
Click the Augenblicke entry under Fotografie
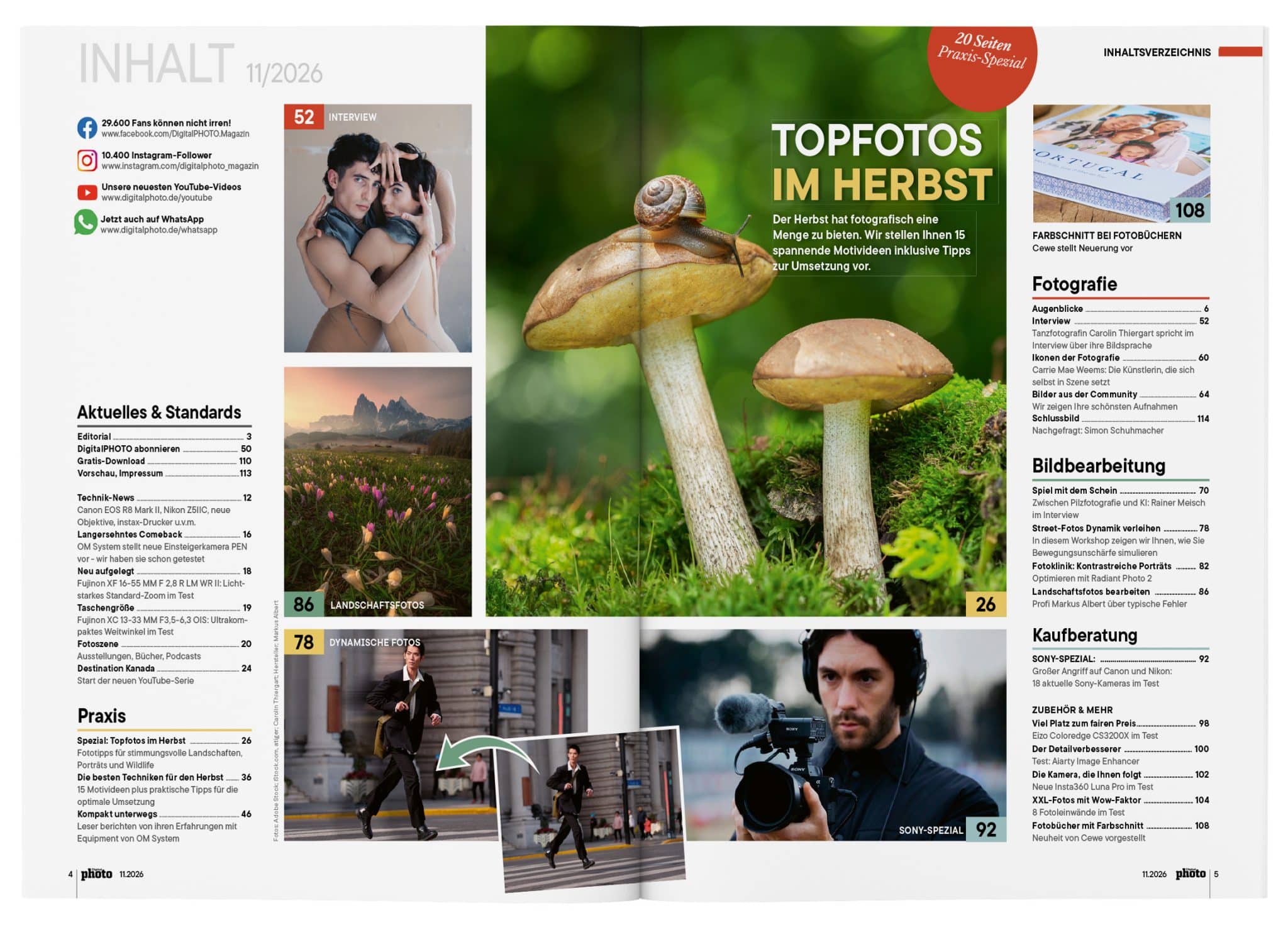[x=1120, y=309]
